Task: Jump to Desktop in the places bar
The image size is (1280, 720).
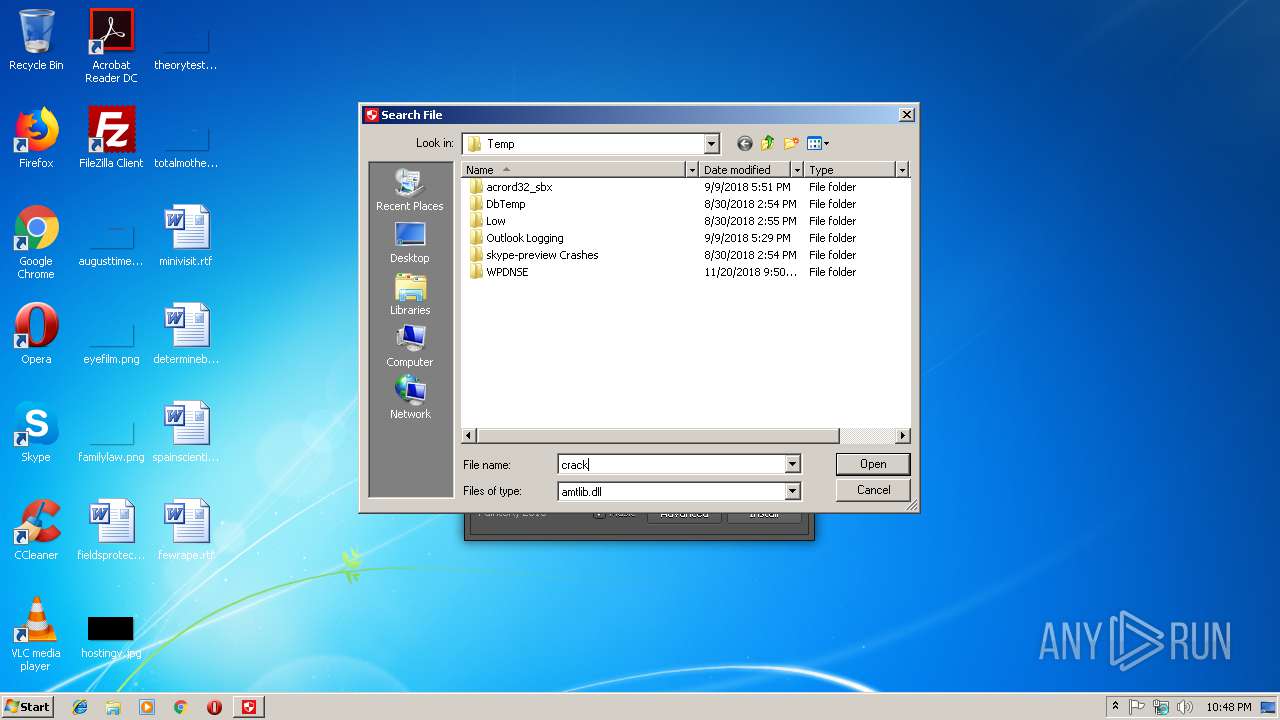Action: [x=409, y=242]
